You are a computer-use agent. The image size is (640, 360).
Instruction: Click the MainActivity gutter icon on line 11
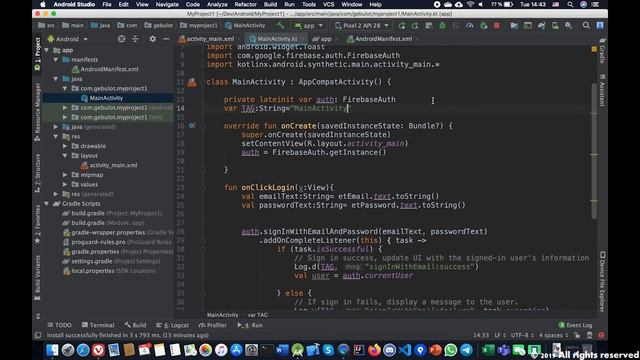(x=192, y=82)
